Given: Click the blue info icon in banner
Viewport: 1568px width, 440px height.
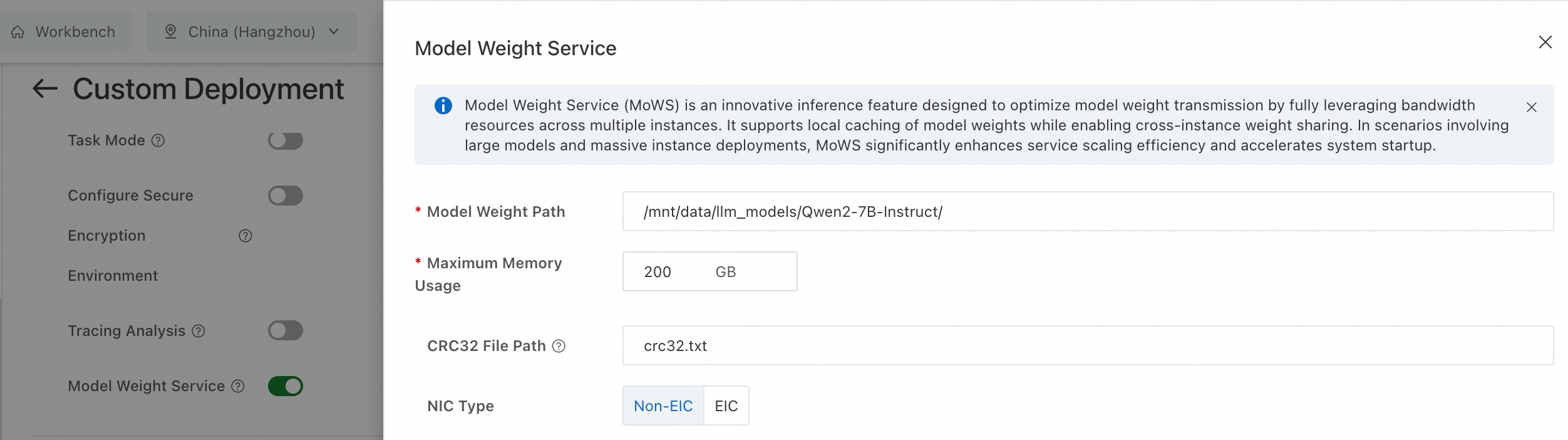Looking at the screenshot, I should click(443, 106).
